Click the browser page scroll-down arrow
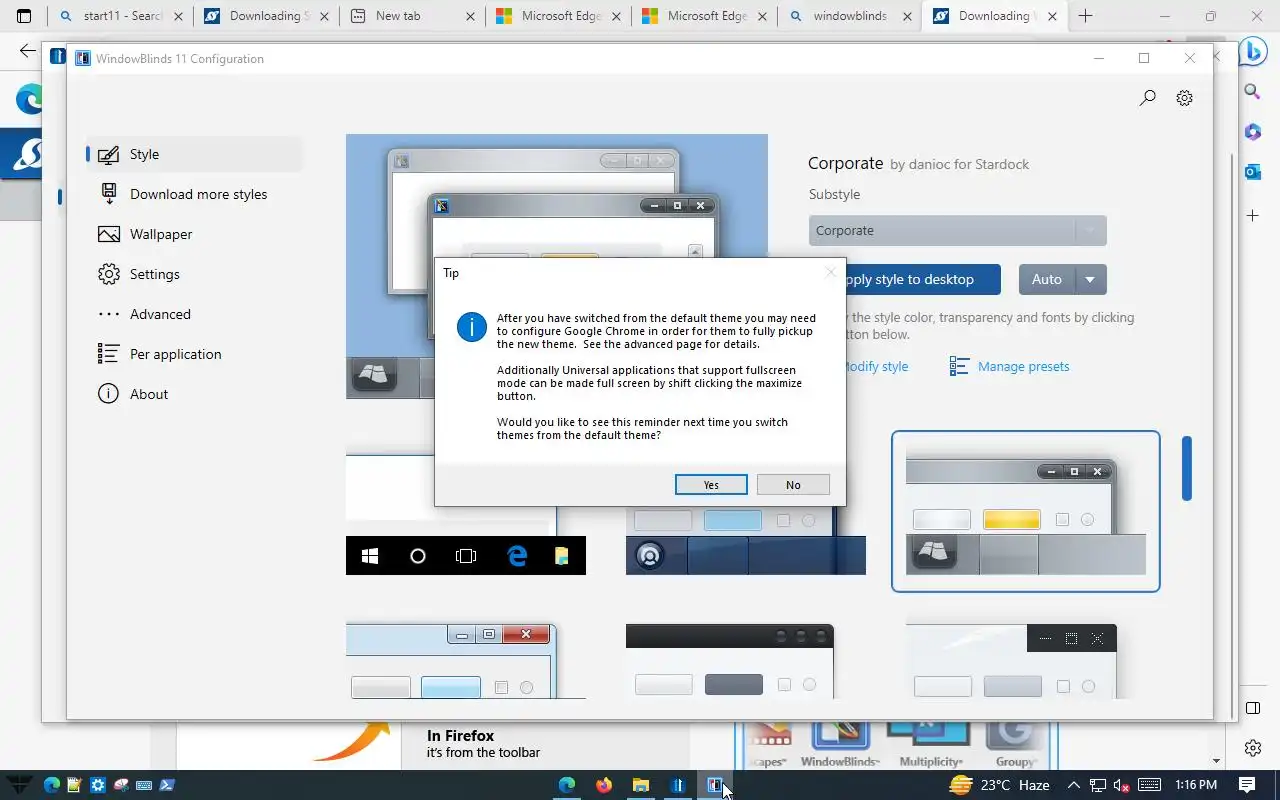The height and width of the screenshot is (800, 1280). (x=1216, y=762)
